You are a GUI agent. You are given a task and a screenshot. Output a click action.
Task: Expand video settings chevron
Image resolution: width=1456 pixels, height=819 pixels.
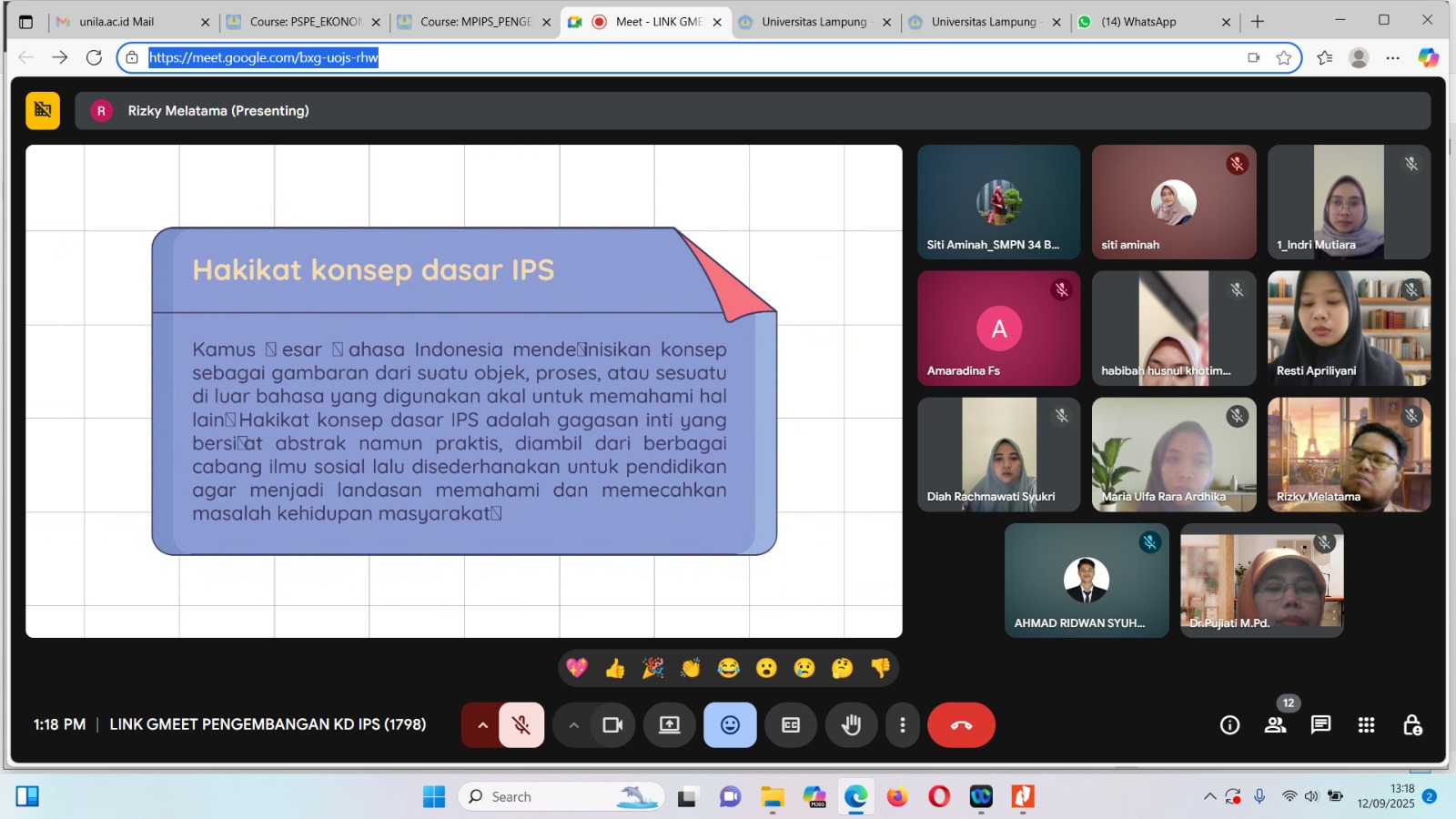[573, 725]
